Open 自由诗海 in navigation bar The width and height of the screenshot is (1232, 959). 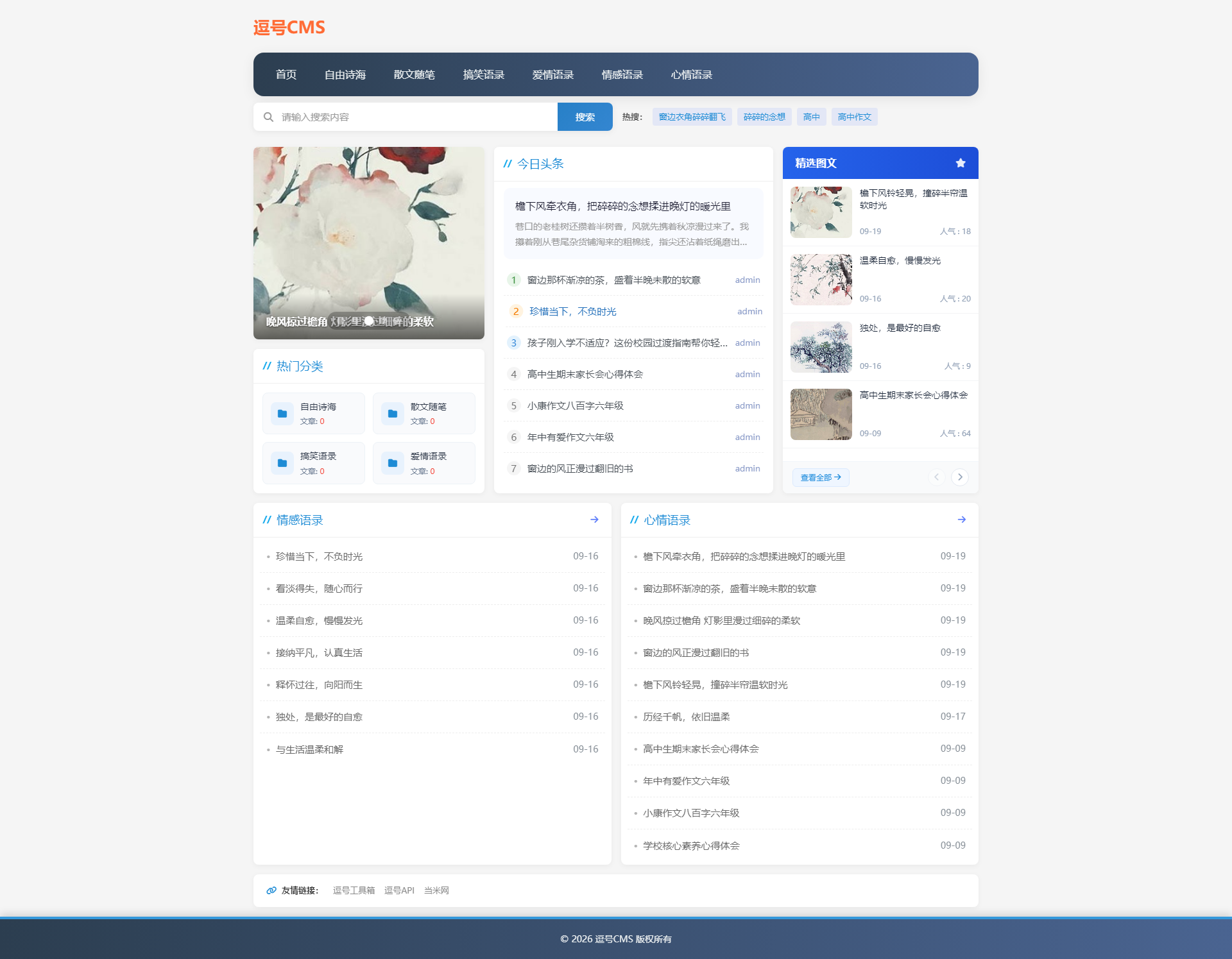[x=345, y=74]
